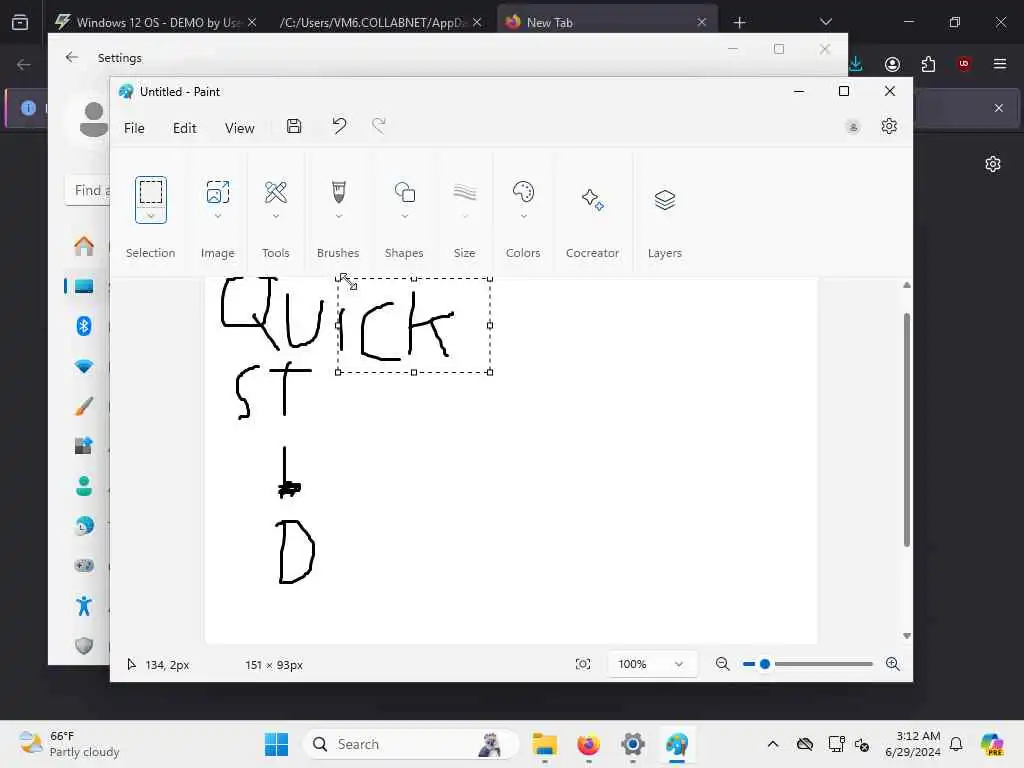Open Home in Settings sidebar
Viewport: 1024px width, 768px height.
[x=84, y=246]
